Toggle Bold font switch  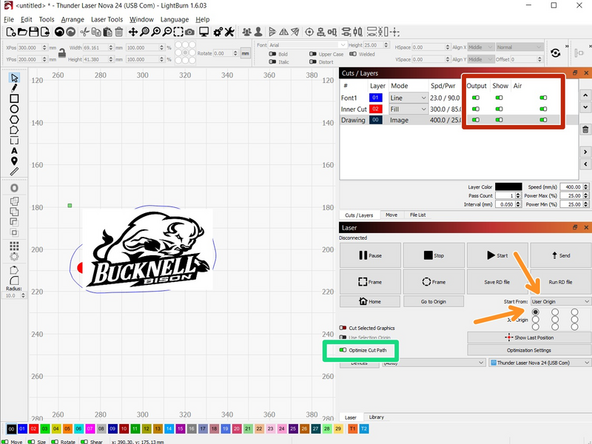(x=273, y=54)
